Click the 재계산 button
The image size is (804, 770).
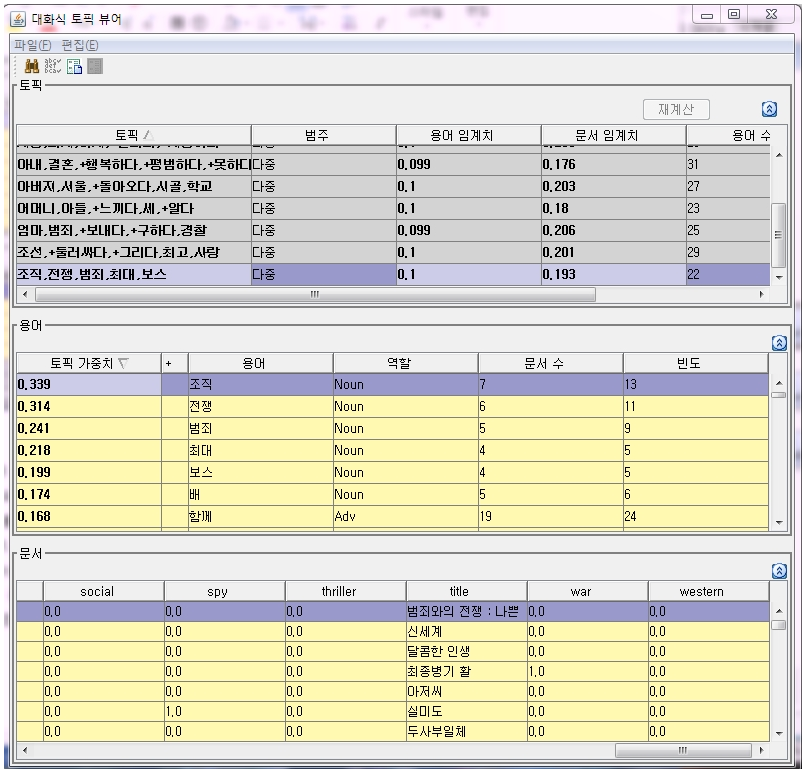coord(676,109)
